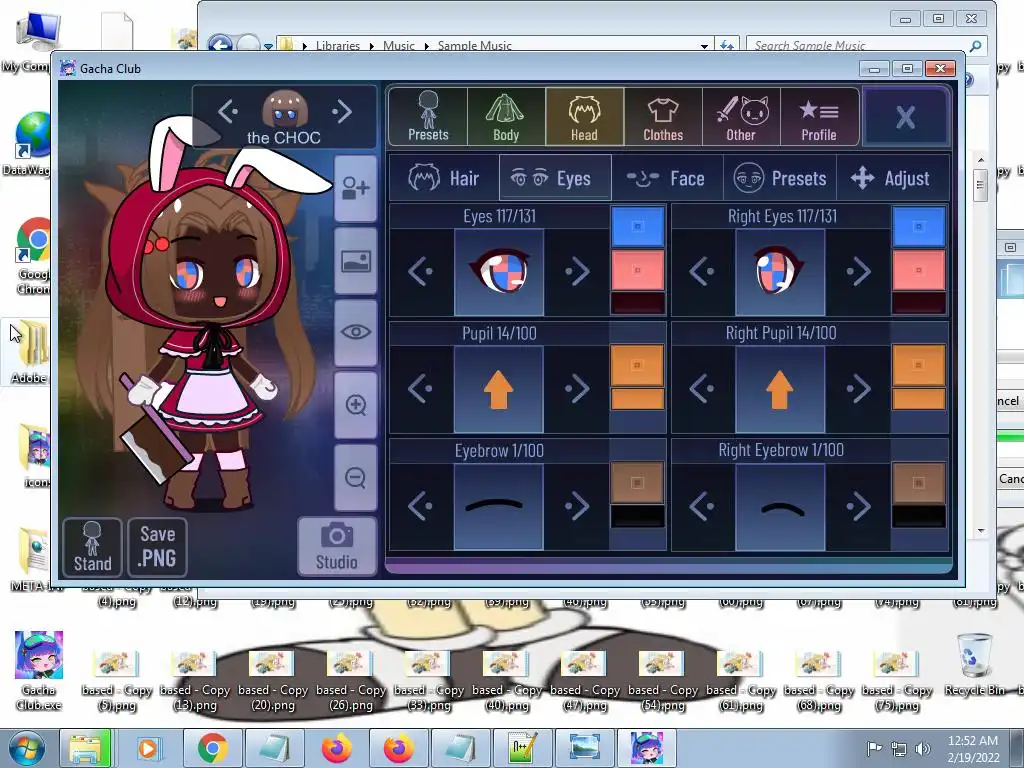Pick the dark maroon Eyes color swatch

coord(637,303)
